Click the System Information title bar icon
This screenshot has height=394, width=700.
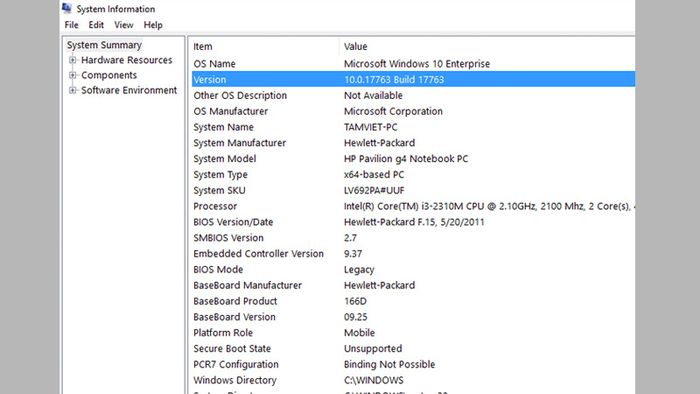click(67, 8)
